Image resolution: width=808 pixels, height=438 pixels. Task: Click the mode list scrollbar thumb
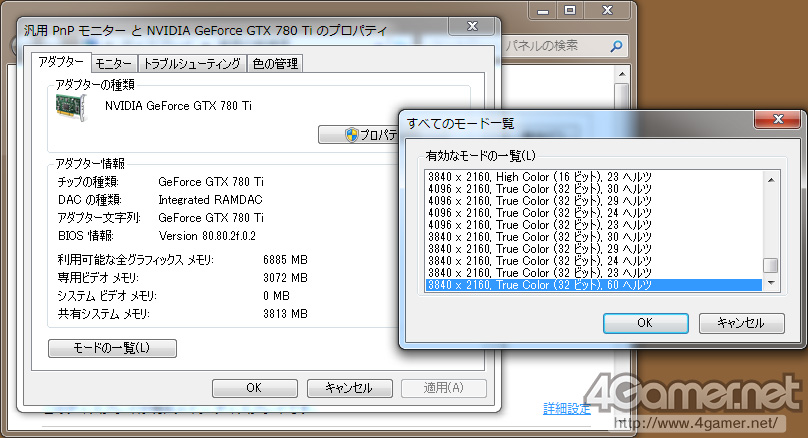(771, 265)
